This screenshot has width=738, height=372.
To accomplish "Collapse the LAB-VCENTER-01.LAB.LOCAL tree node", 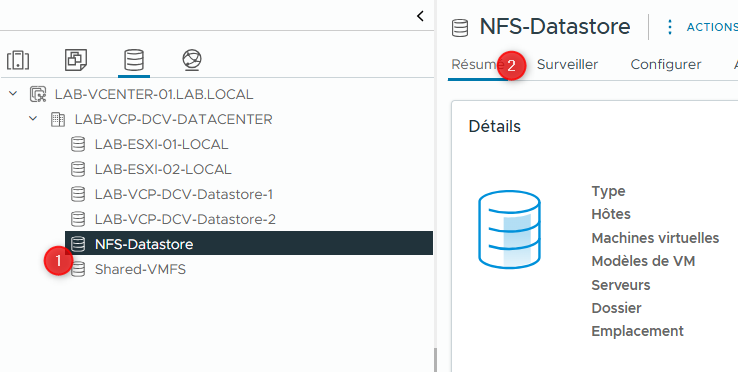I will 13,94.
